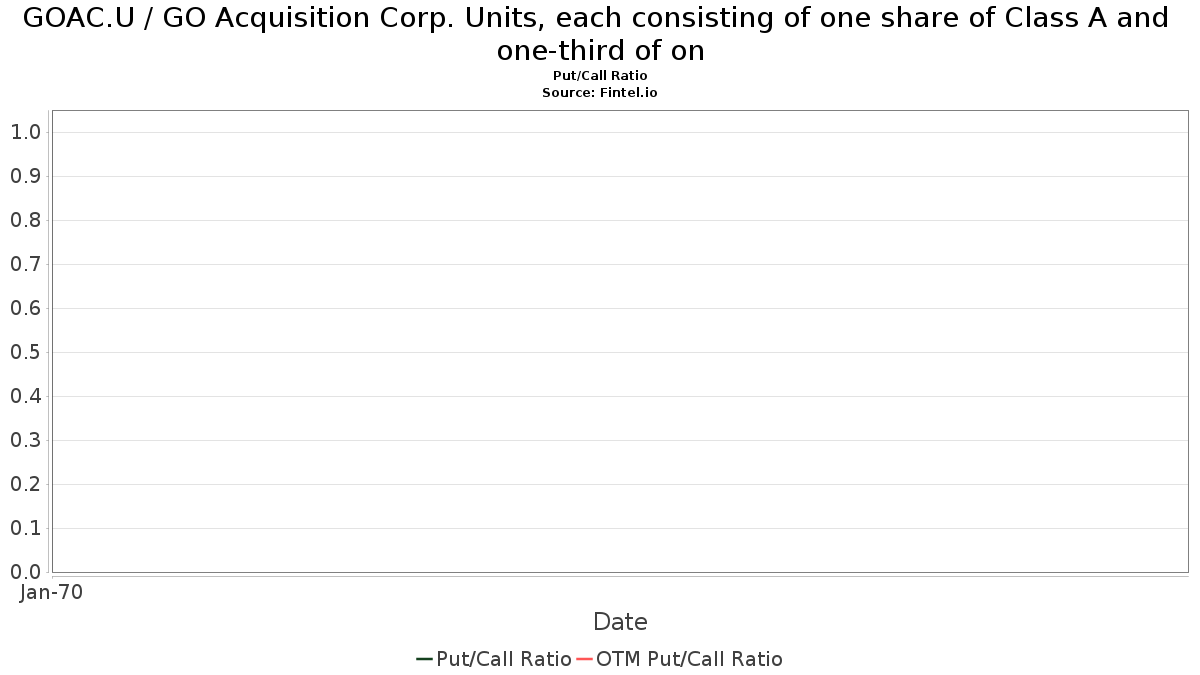Click the 0.2 y-axis tick label

[x=25, y=484]
